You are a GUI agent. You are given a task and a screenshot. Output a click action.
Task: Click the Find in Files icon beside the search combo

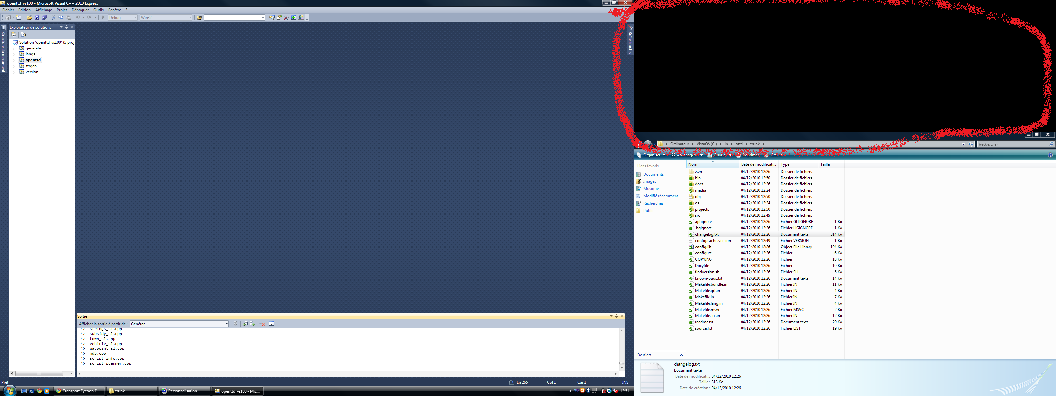(x=199, y=18)
